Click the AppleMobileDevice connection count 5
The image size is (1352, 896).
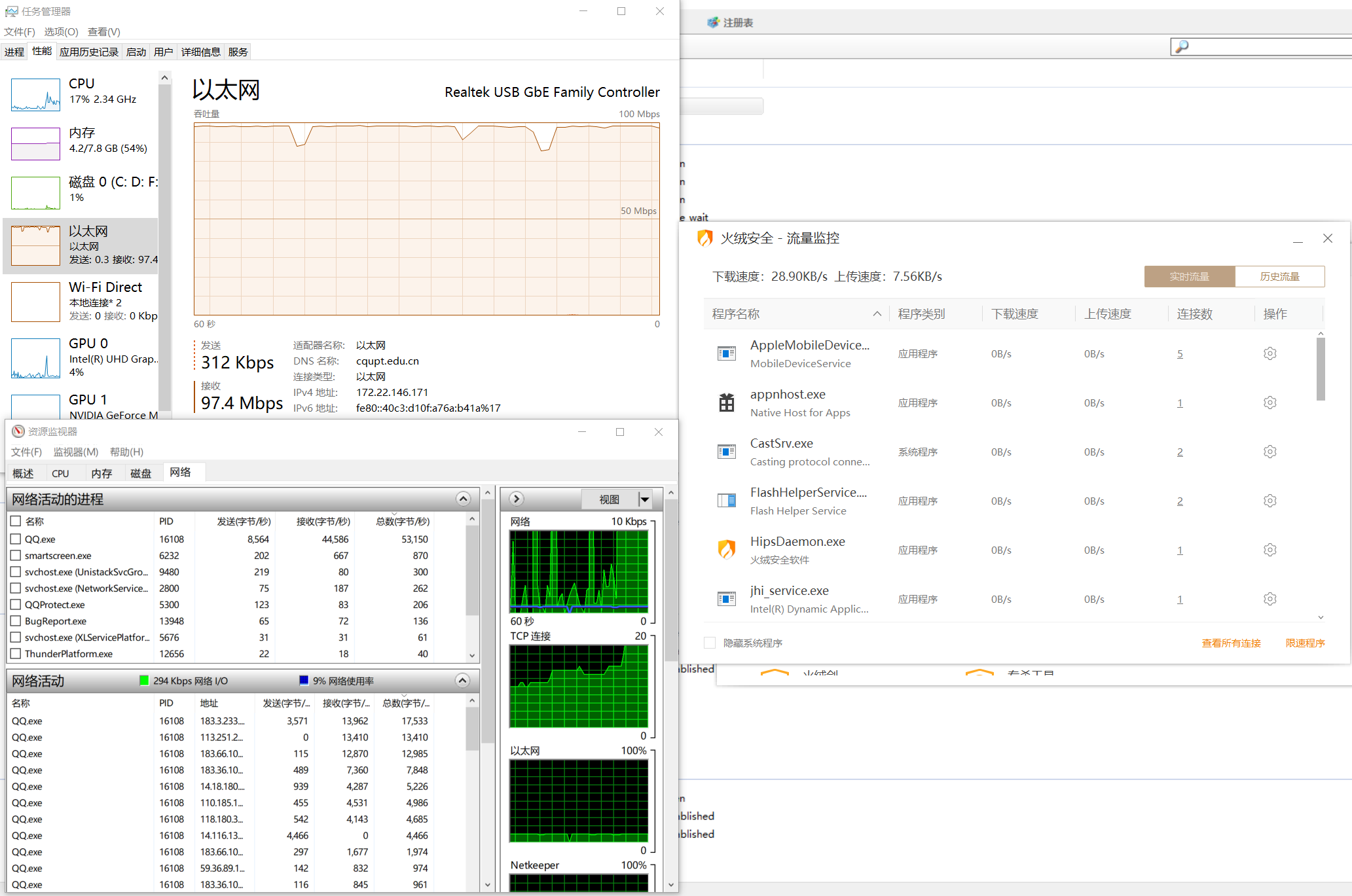(1180, 353)
